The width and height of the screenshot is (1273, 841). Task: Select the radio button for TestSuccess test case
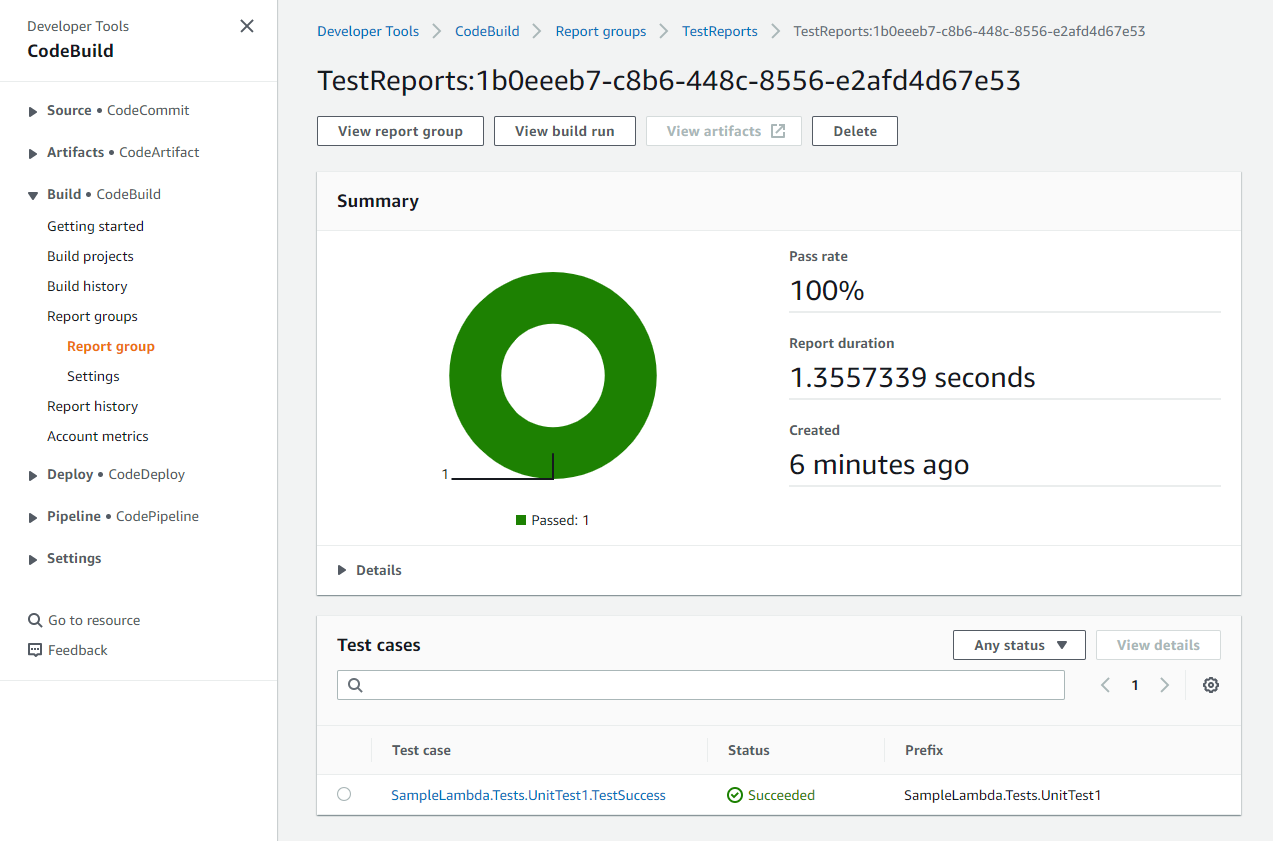pyautogui.click(x=344, y=794)
